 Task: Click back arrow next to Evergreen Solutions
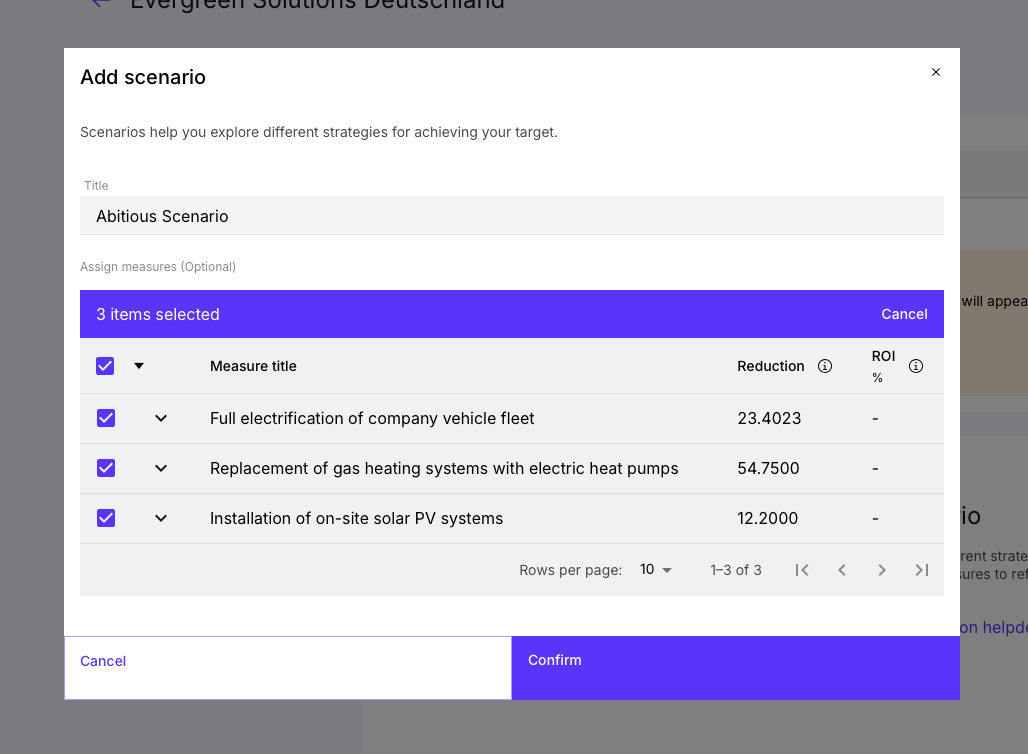[100, 3]
